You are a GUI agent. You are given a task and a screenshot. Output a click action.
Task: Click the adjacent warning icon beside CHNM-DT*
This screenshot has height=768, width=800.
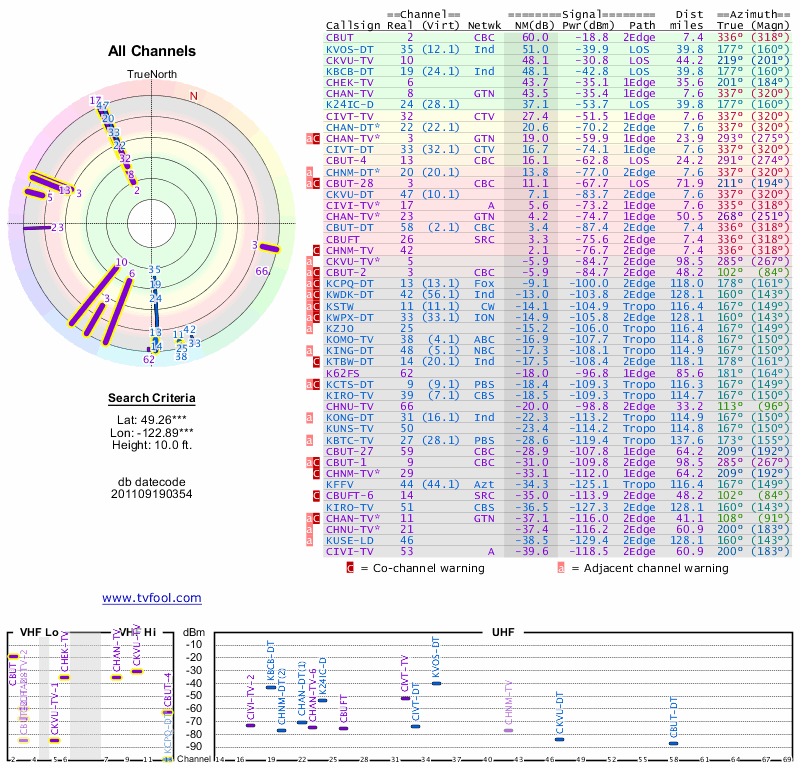click(x=309, y=172)
